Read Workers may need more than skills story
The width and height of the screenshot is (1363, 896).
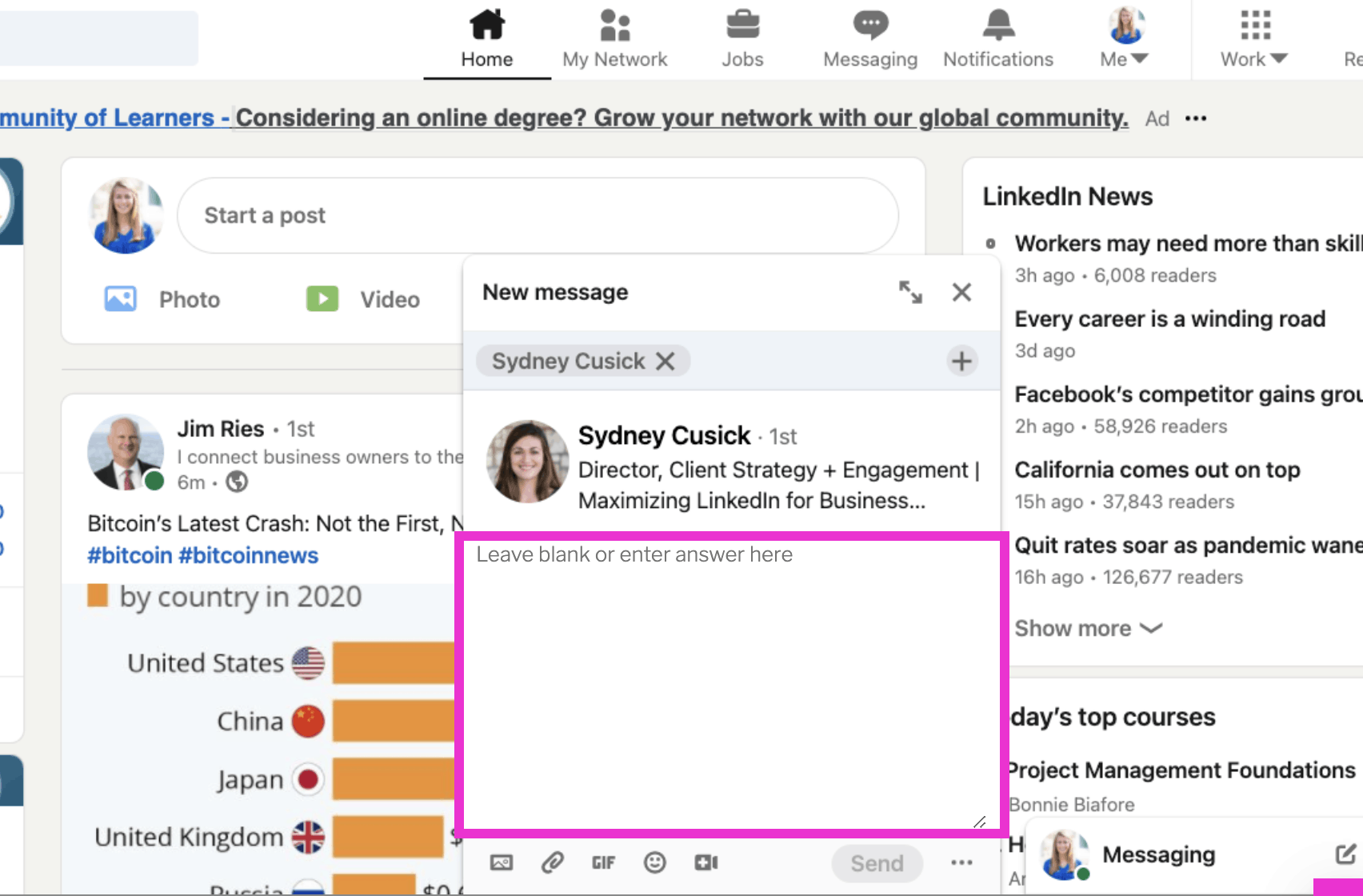(x=1188, y=243)
